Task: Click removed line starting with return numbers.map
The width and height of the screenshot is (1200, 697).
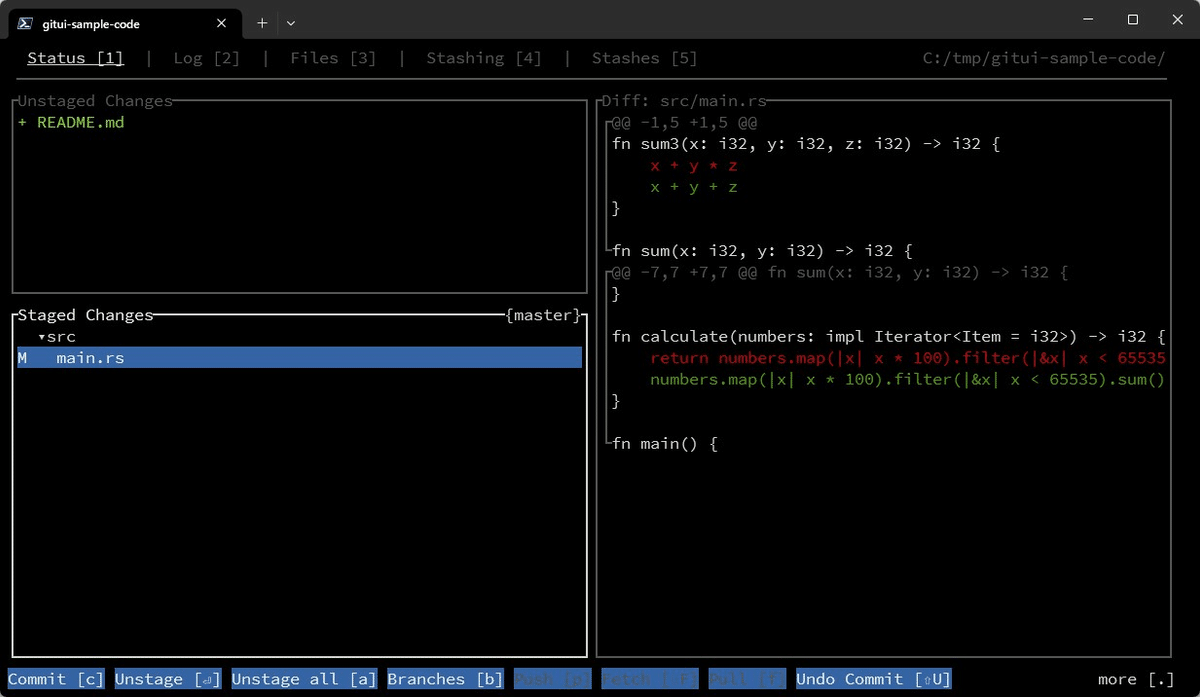Action: pyautogui.click(x=908, y=358)
